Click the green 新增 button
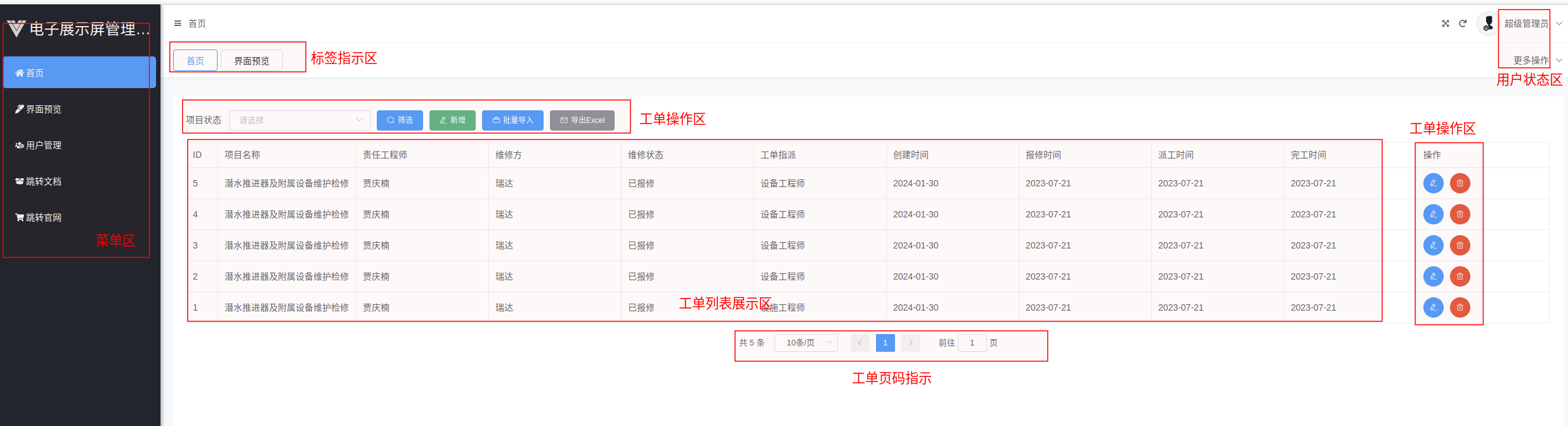 pyautogui.click(x=452, y=120)
